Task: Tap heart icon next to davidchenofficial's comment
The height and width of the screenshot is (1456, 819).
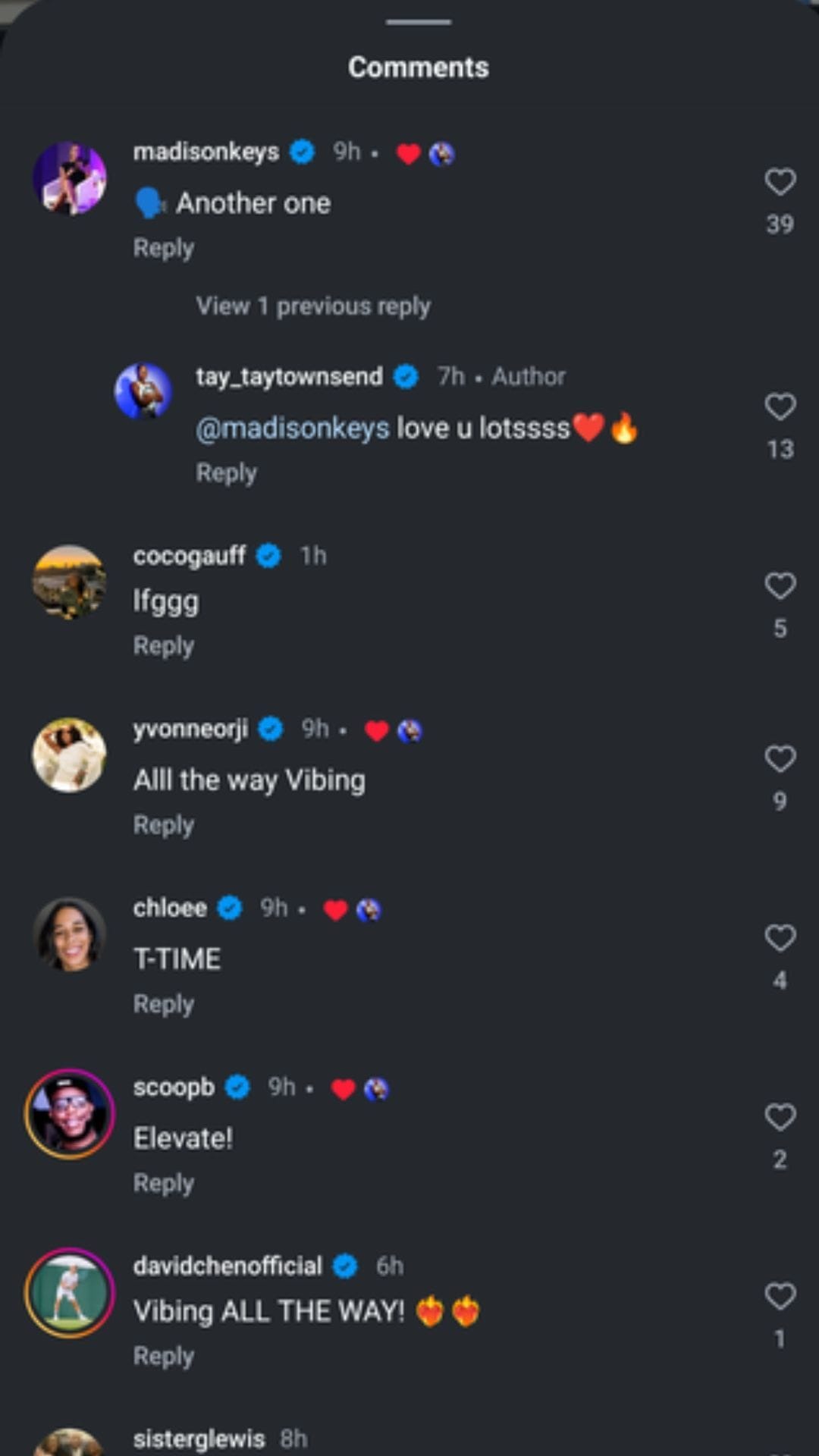Action: pos(780,1296)
